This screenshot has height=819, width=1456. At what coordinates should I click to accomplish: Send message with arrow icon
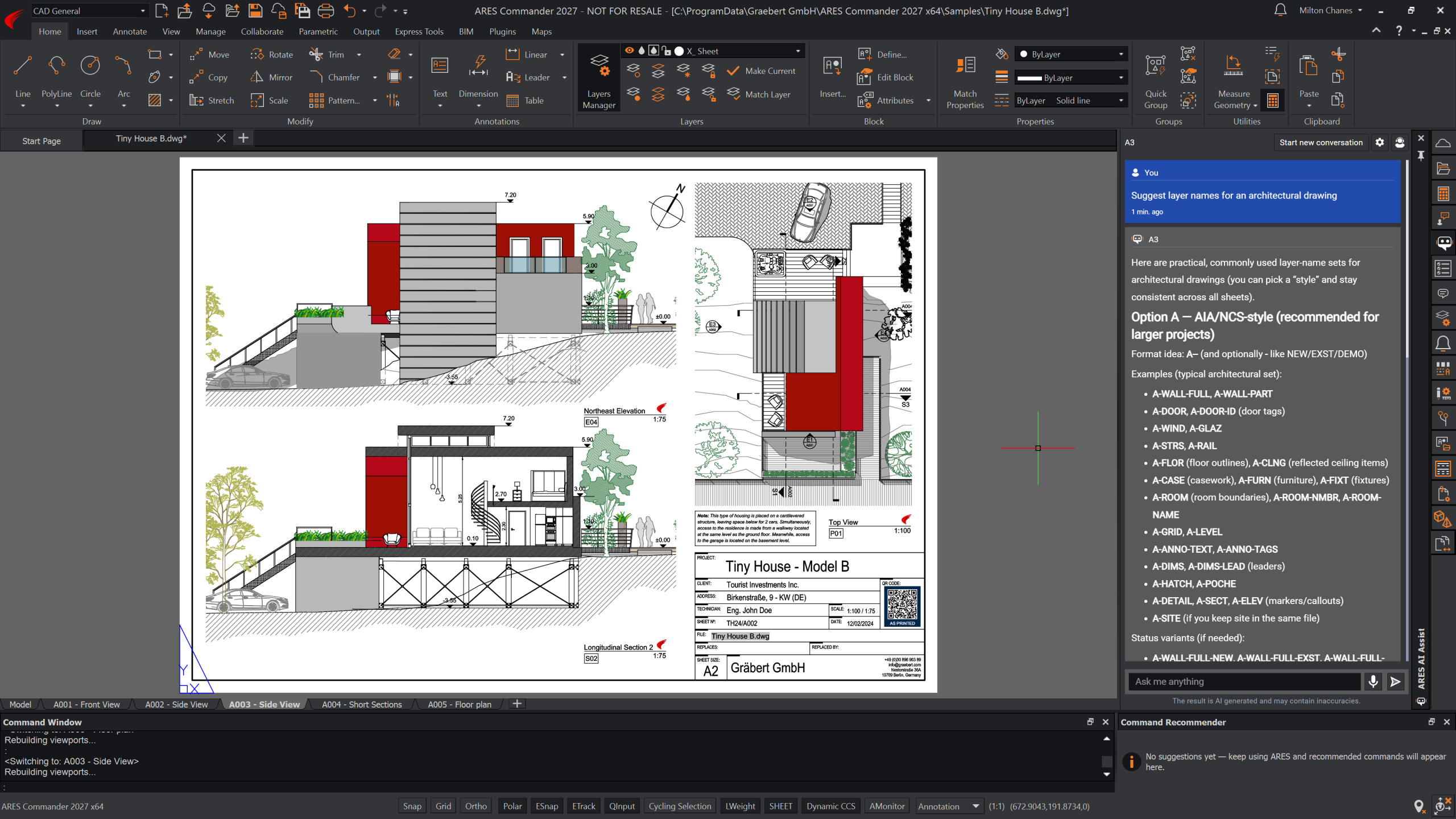click(1395, 681)
